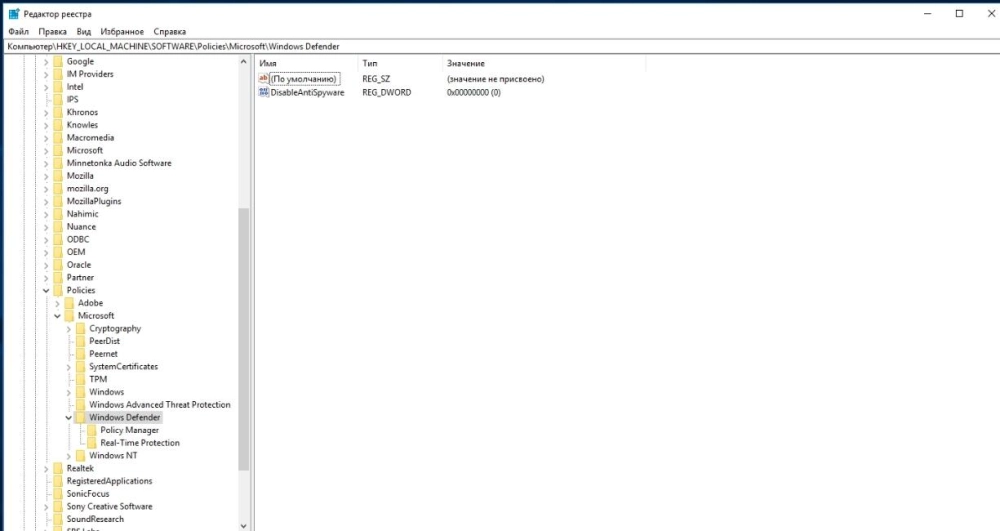
Task: Click the Adobe folder icon under Policies
Action: point(70,303)
